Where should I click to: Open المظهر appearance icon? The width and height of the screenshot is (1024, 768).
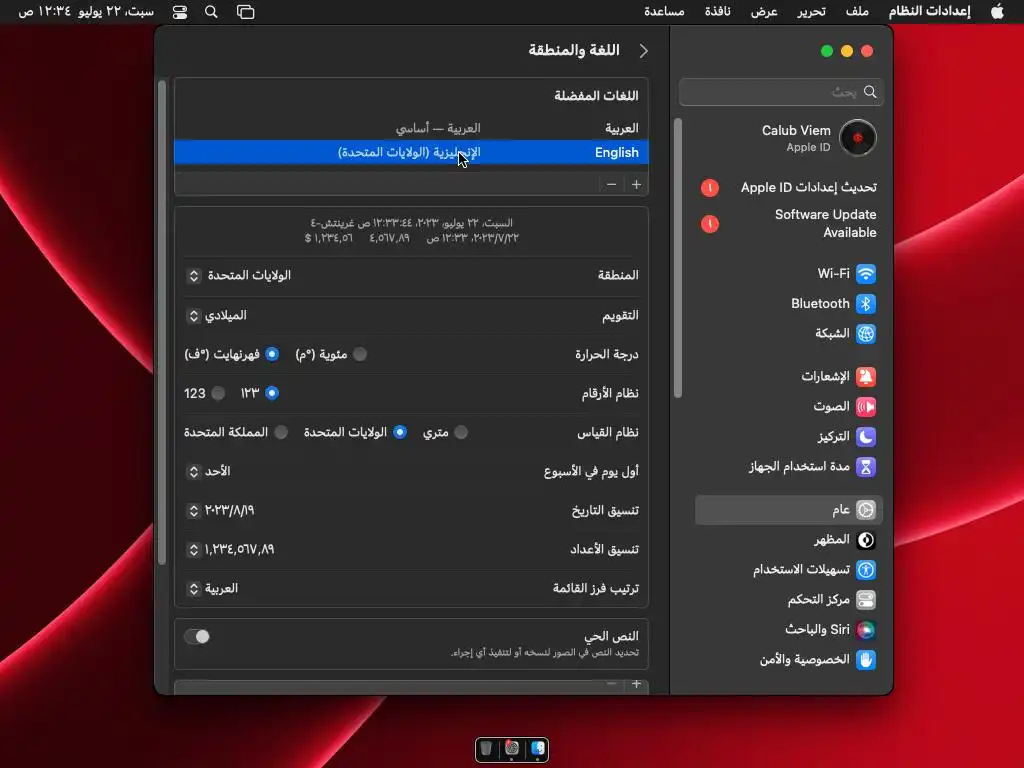[865, 540]
